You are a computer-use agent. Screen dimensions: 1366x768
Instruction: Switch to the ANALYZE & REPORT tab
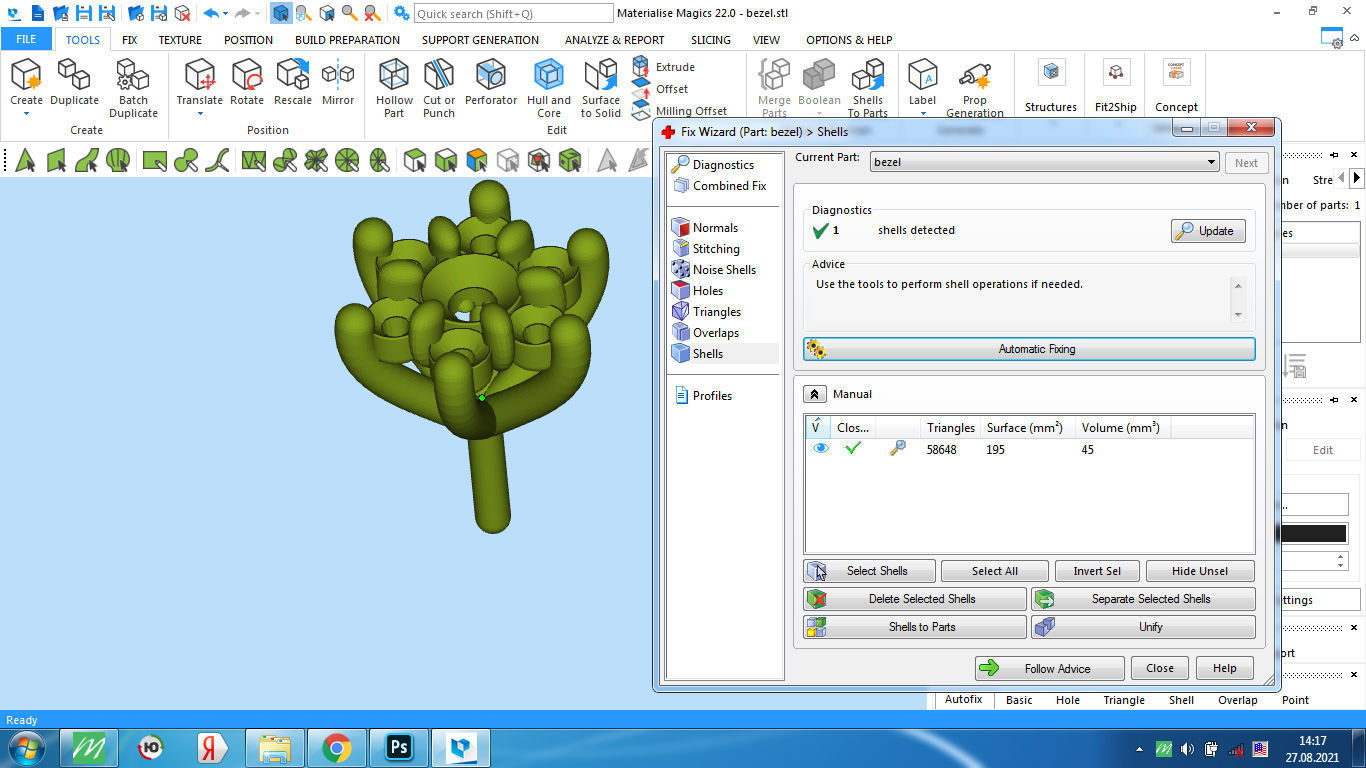[x=614, y=40]
